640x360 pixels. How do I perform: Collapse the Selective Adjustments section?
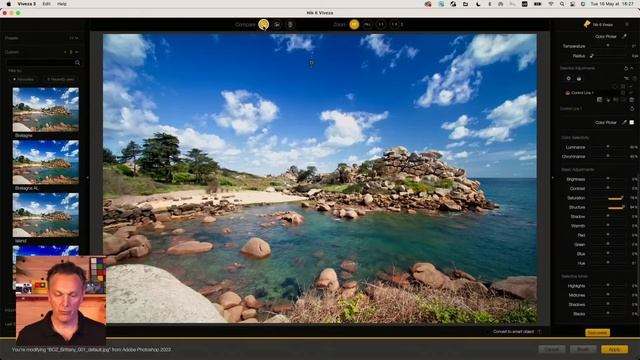(x=632, y=68)
